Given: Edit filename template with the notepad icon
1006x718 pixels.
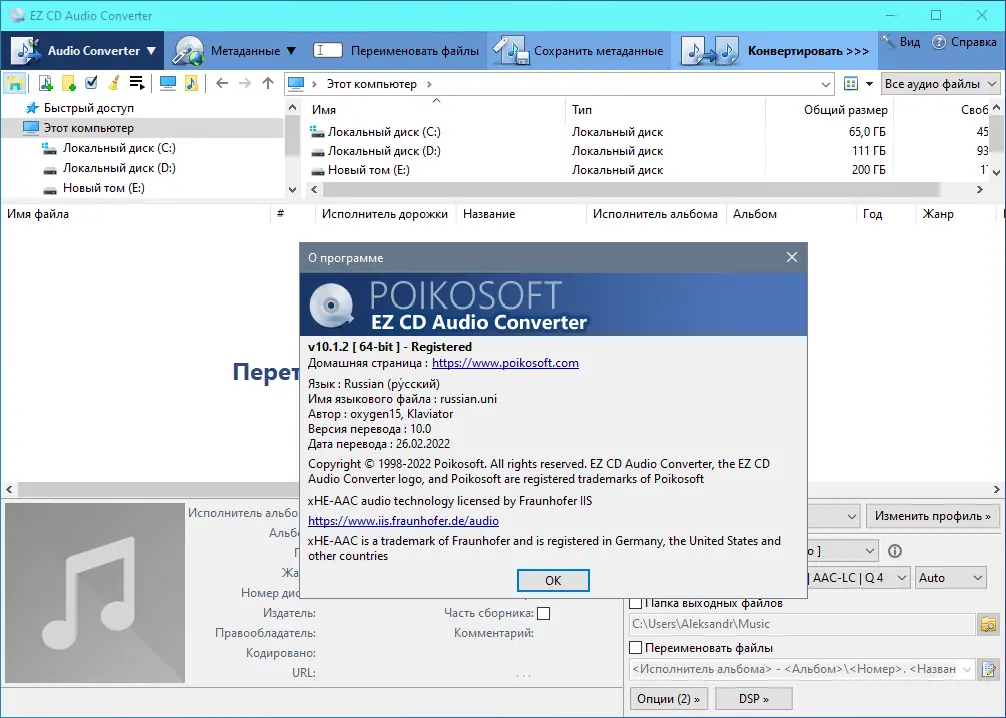Looking at the screenshot, I should pos(989,669).
